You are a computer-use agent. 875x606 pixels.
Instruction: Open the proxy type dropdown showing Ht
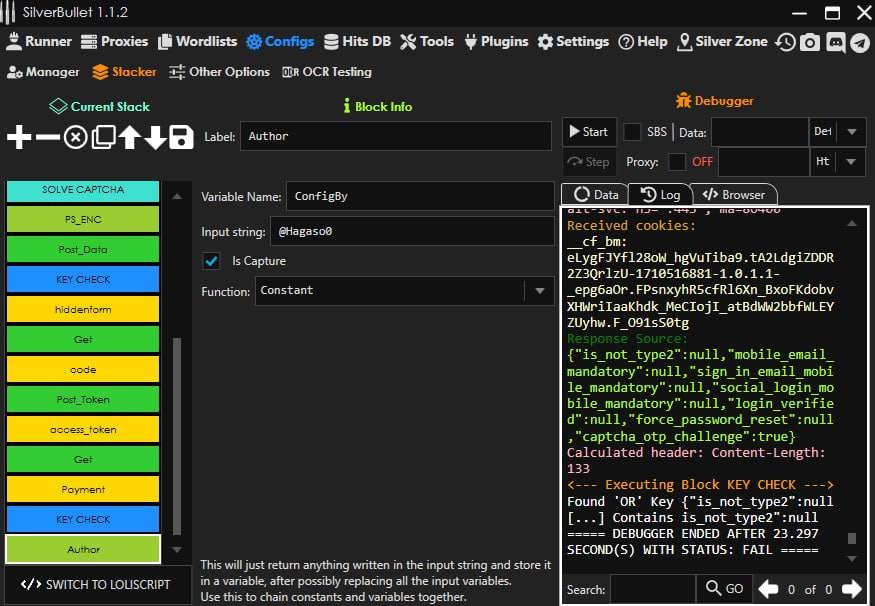[x=851, y=162]
